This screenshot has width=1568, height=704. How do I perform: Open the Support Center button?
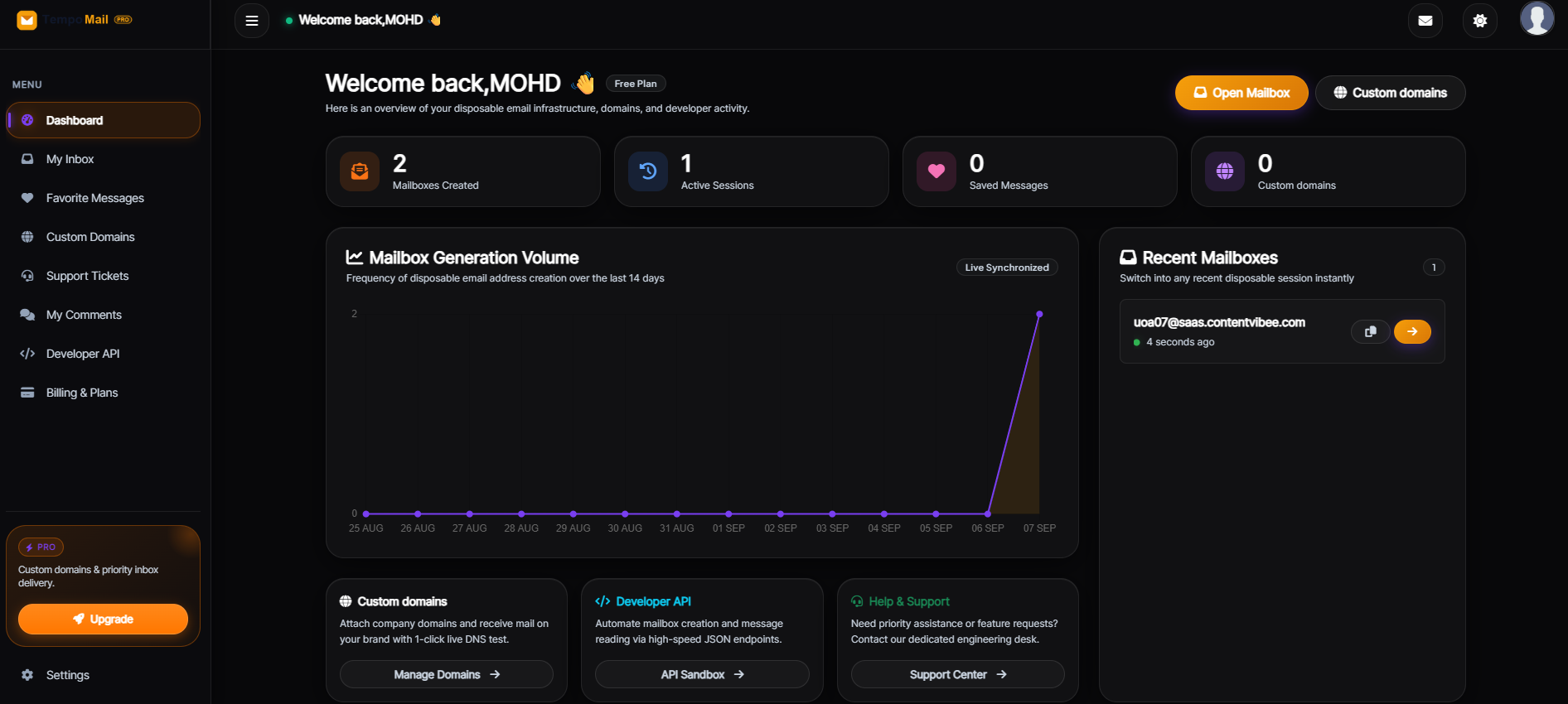coord(958,674)
